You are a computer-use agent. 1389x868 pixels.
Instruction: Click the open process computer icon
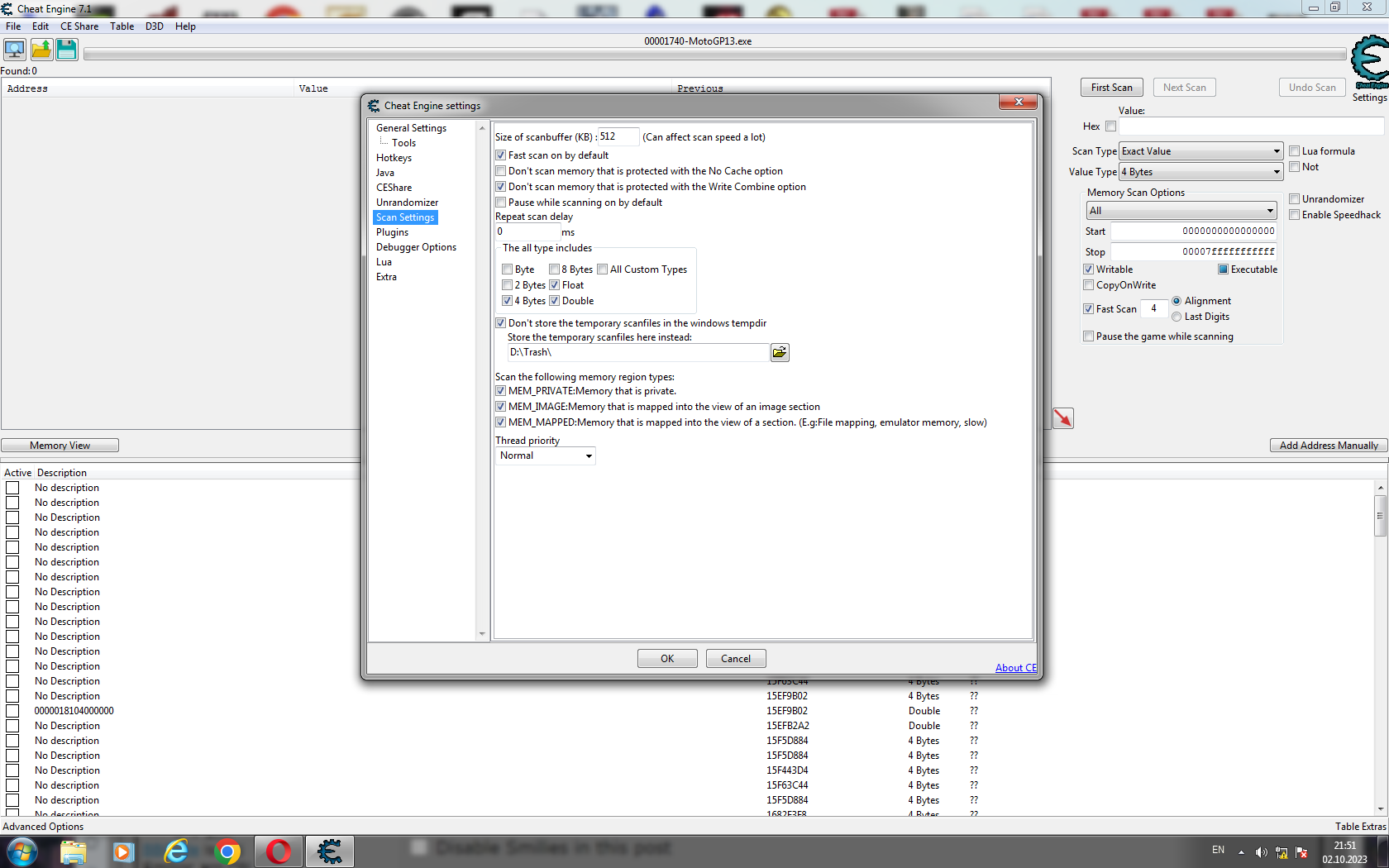point(15,50)
